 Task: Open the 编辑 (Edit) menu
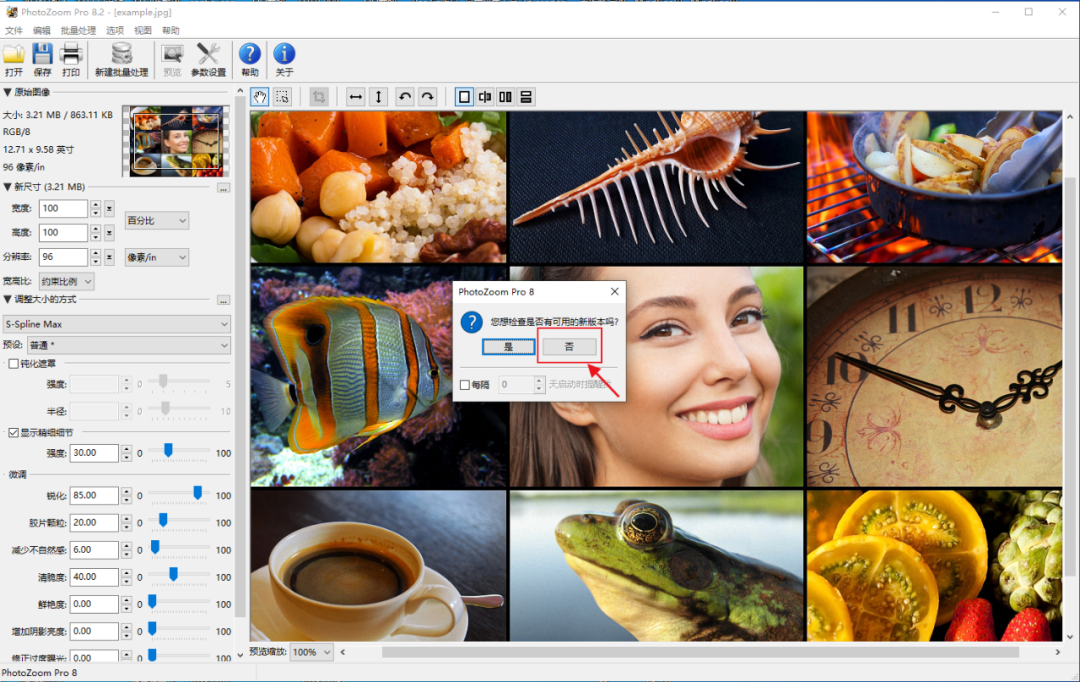[42, 30]
